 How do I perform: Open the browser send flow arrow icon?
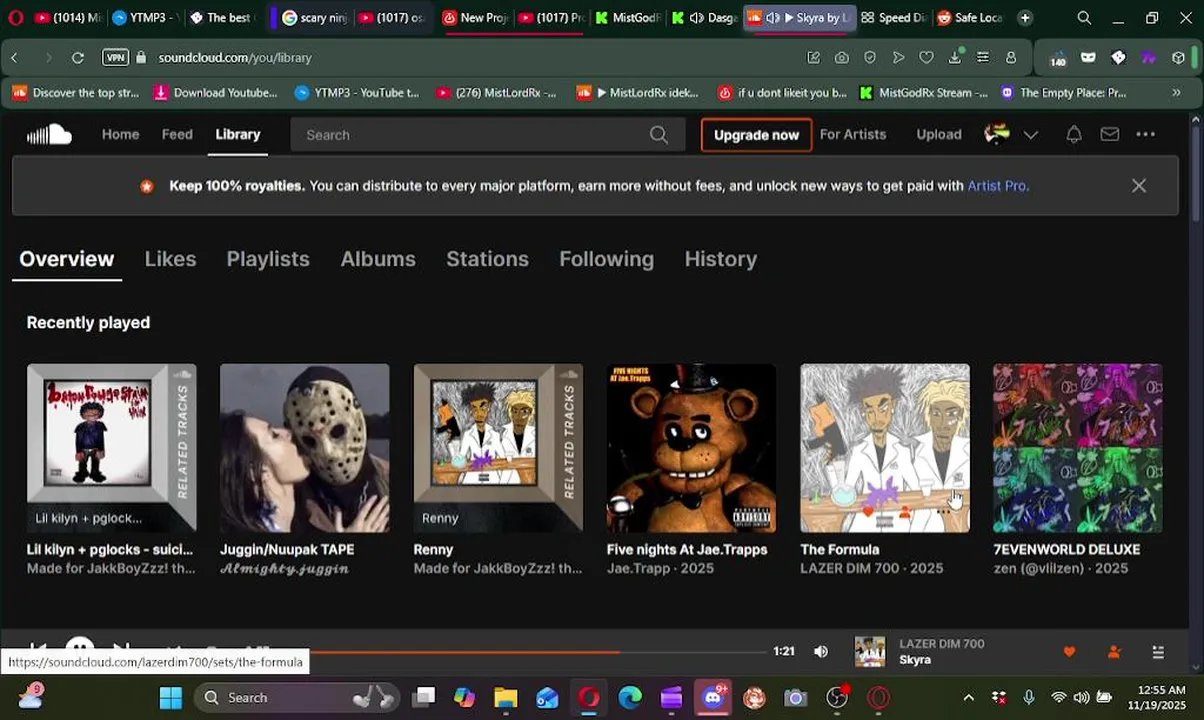898,58
